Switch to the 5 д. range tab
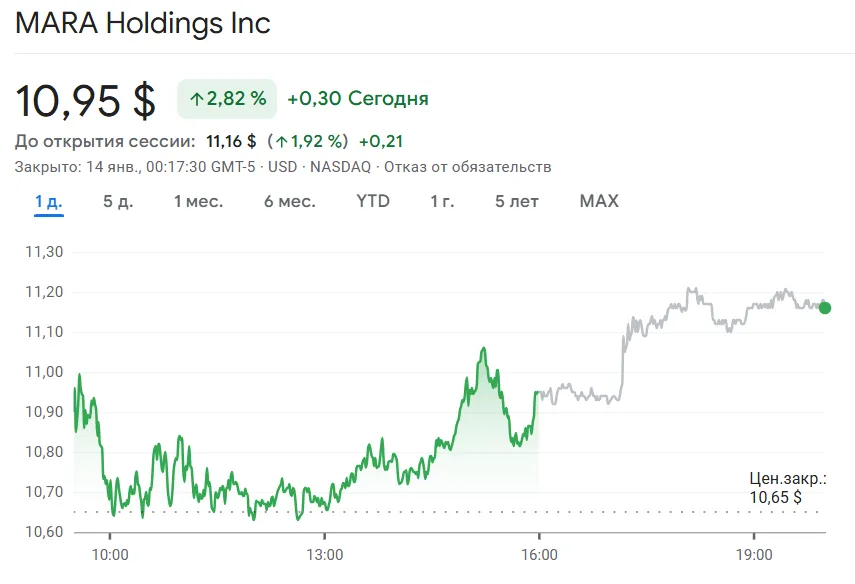Image resolution: width=855 pixels, height=584 pixels. (x=118, y=201)
